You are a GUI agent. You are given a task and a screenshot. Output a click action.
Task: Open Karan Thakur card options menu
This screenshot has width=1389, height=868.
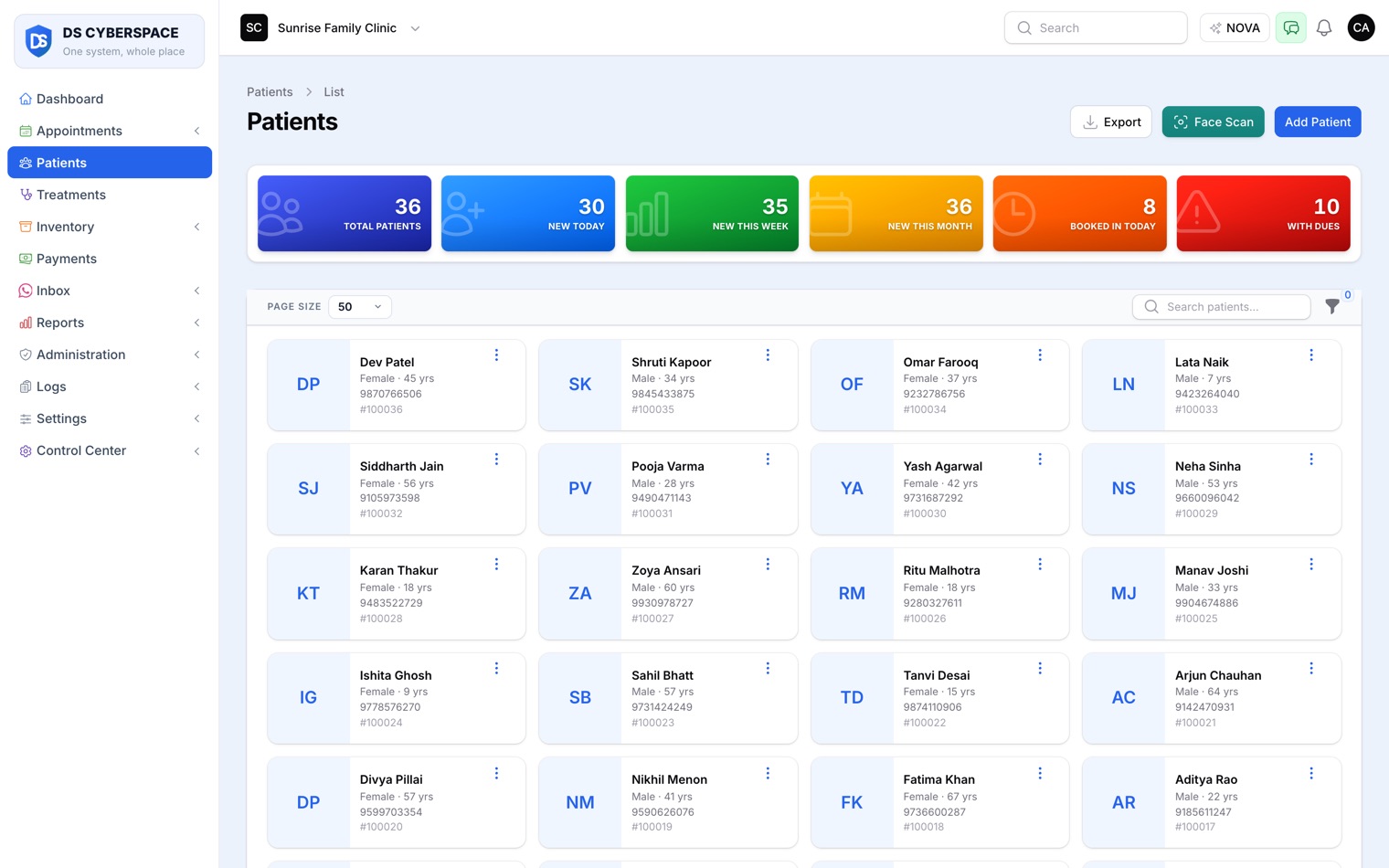pyautogui.click(x=496, y=565)
